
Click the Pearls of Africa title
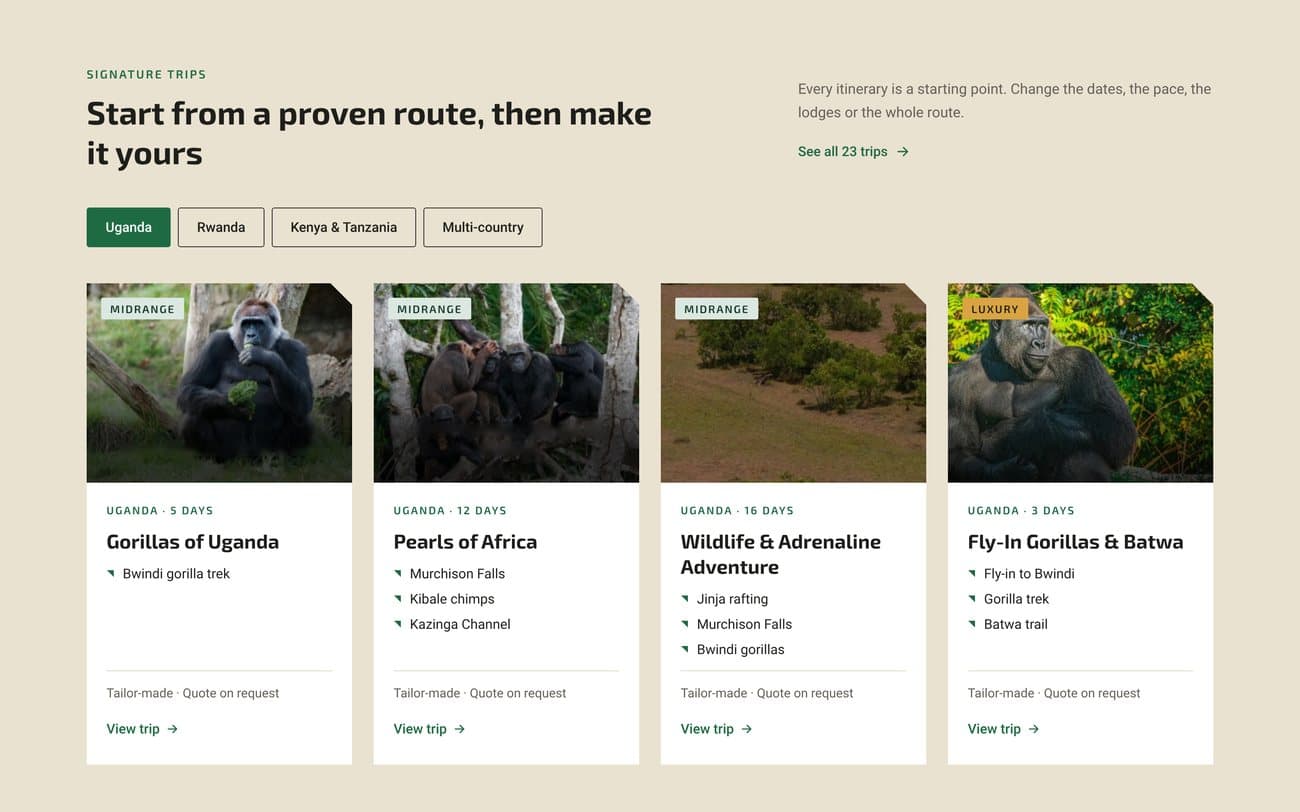[465, 542]
